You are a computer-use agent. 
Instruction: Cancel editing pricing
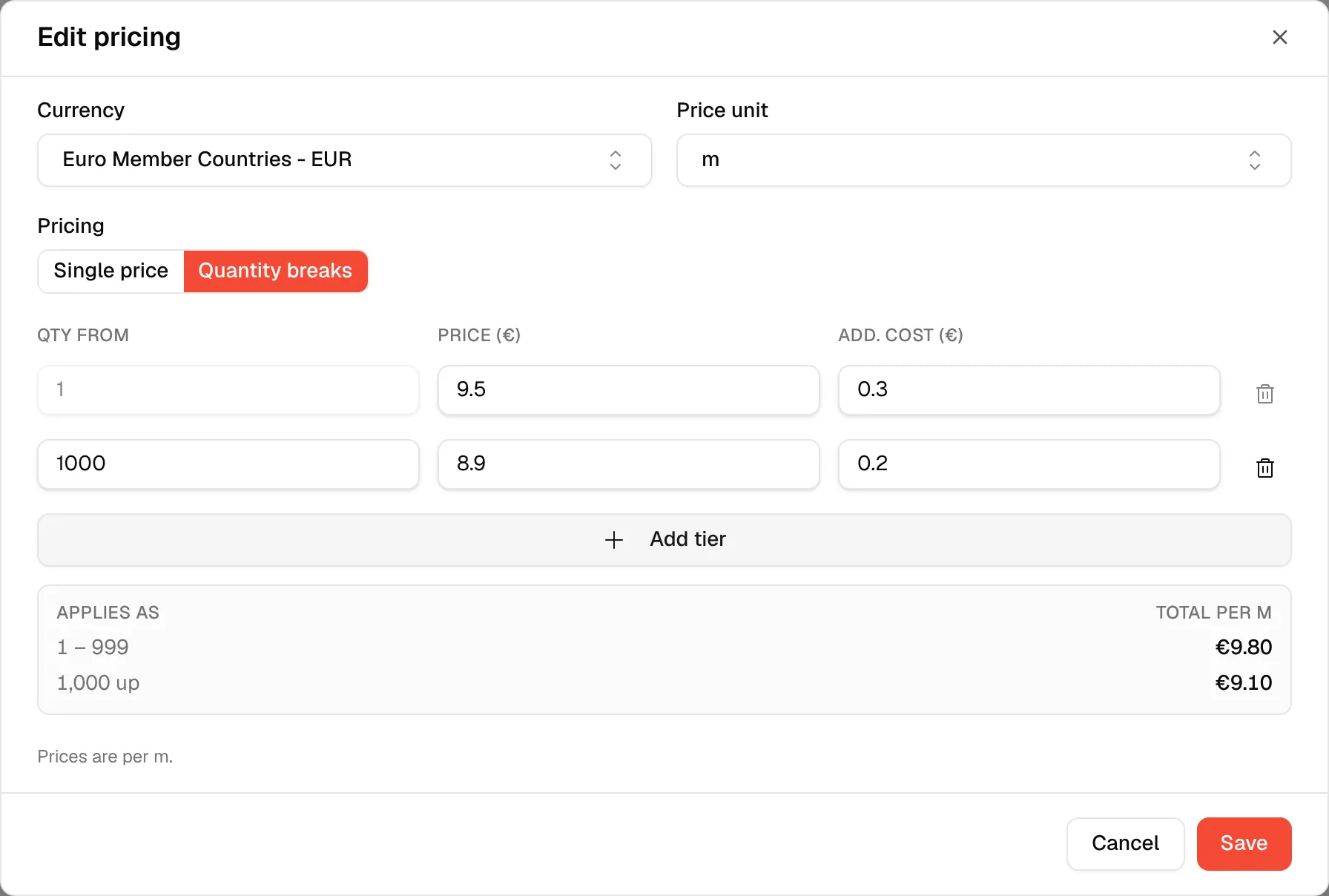(1125, 843)
